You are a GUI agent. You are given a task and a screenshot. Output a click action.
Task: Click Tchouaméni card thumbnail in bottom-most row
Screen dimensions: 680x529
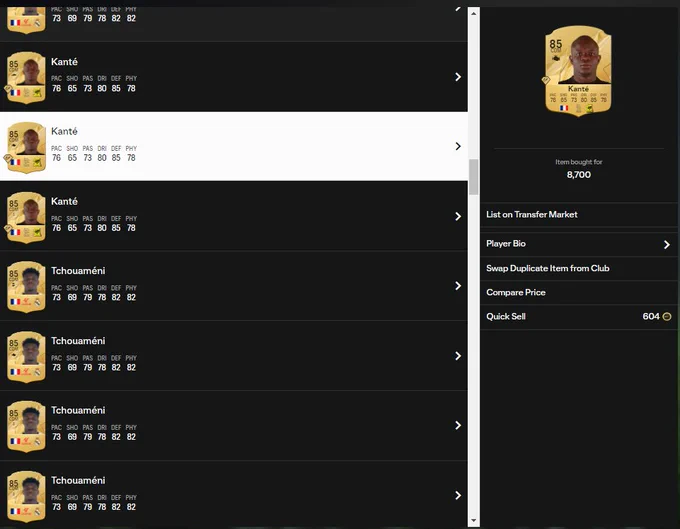[26, 496]
